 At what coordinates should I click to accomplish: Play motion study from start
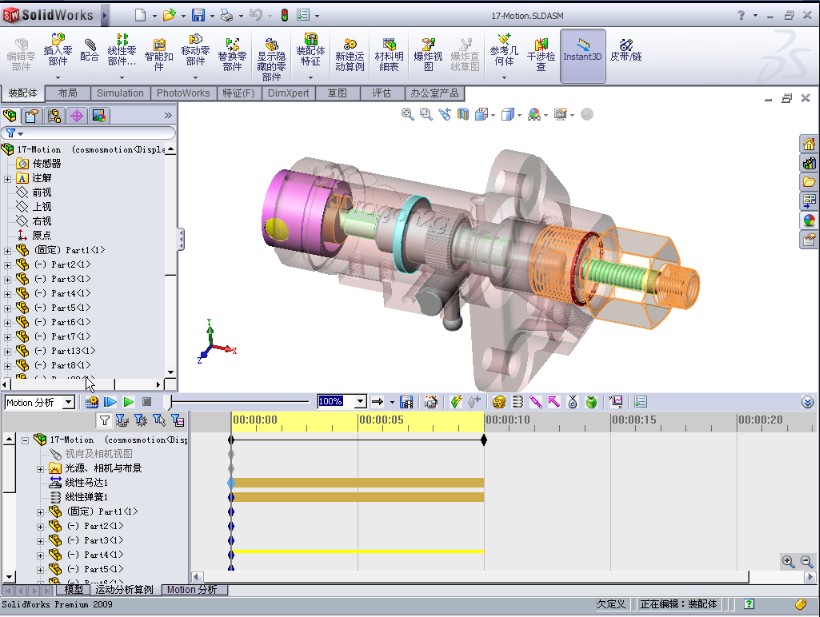[x=110, y=402]
